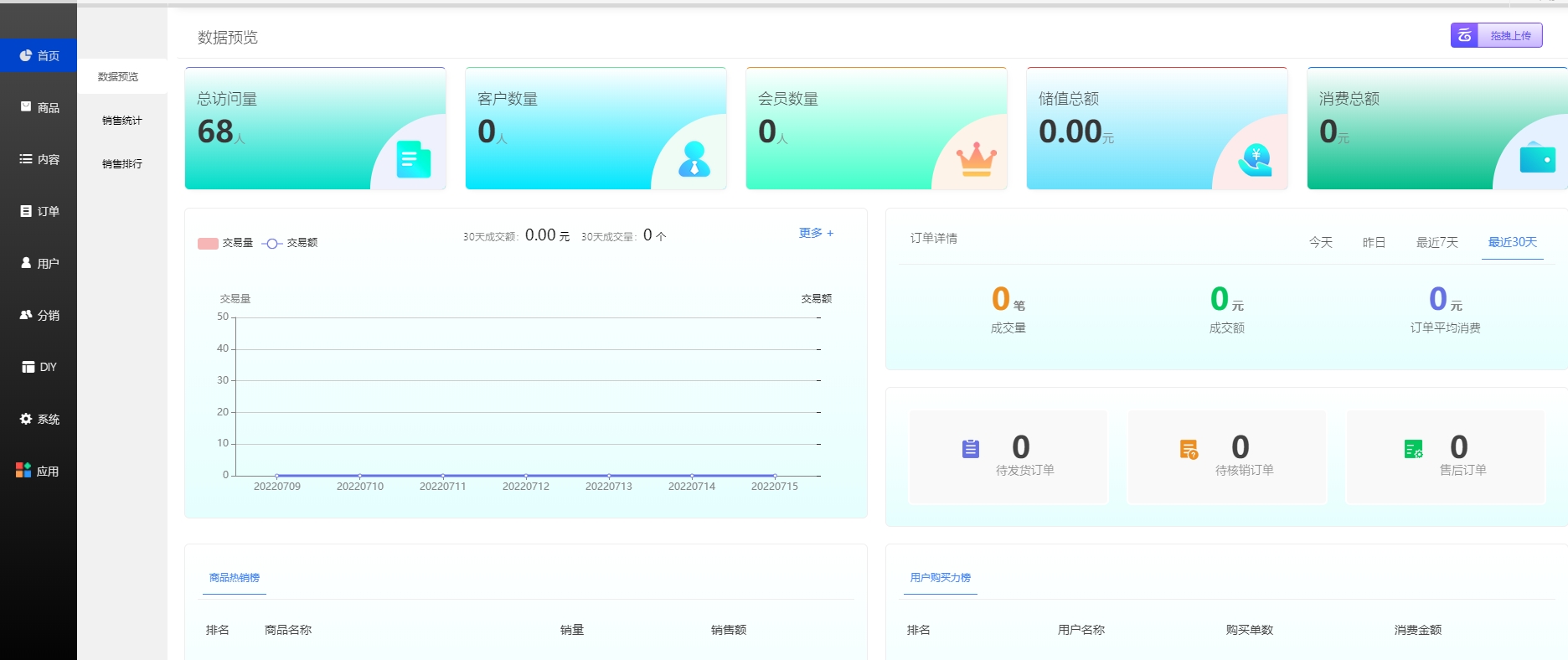Switch order details to 今天
This screenshot has height=660, width=1568.
click(x=1321, y=242)
